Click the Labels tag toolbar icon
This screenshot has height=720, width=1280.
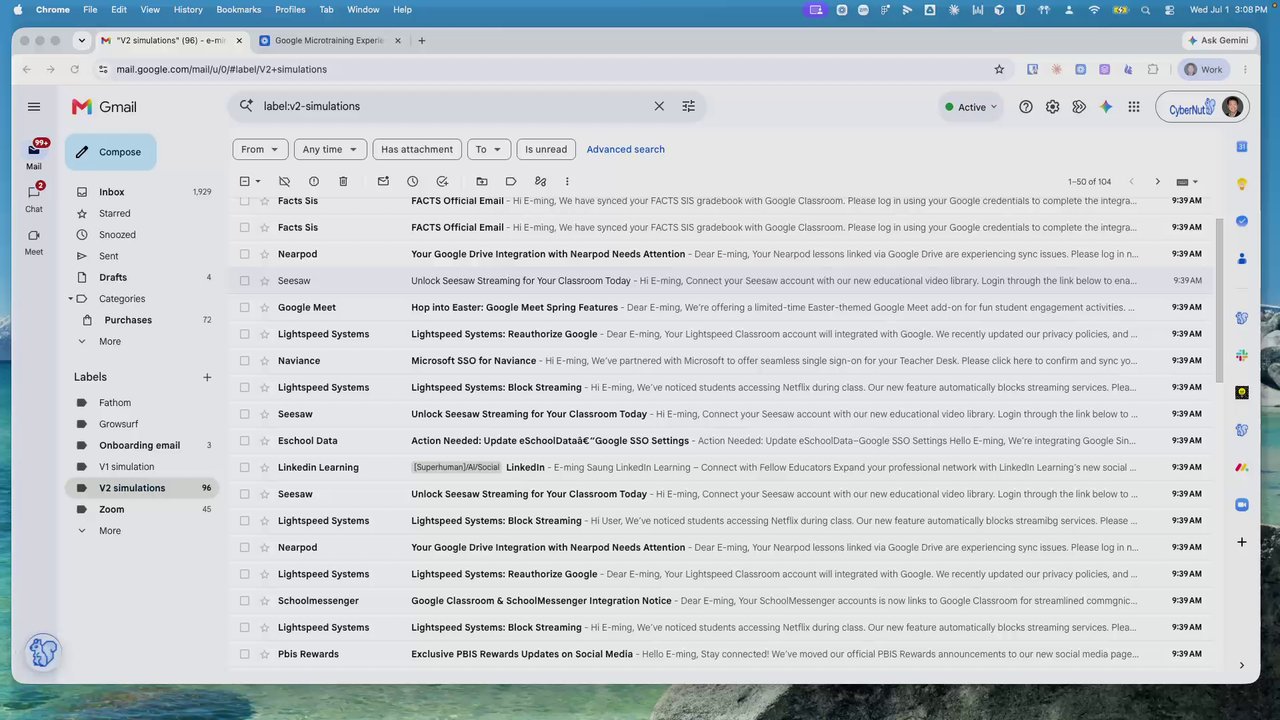coord(511,181)
